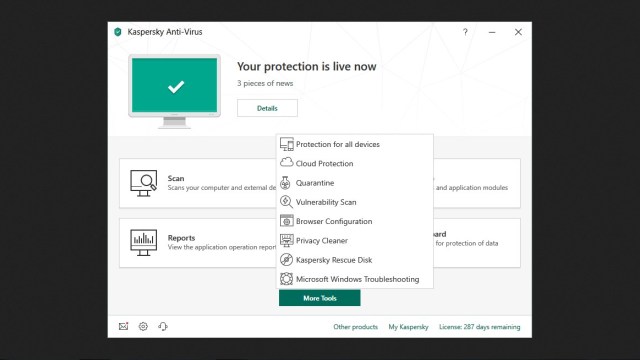Choose Privacy Cleaner from the menu
640x360 pixels.
[x=354, y=240]
